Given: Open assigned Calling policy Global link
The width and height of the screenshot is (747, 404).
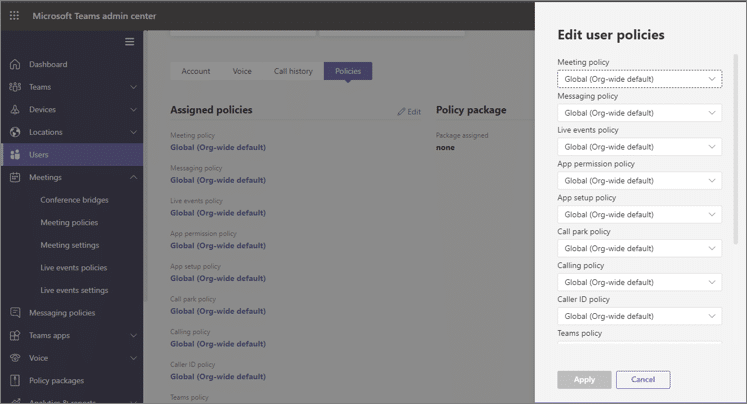Looking at the screenshot, I should coord(218,344).
